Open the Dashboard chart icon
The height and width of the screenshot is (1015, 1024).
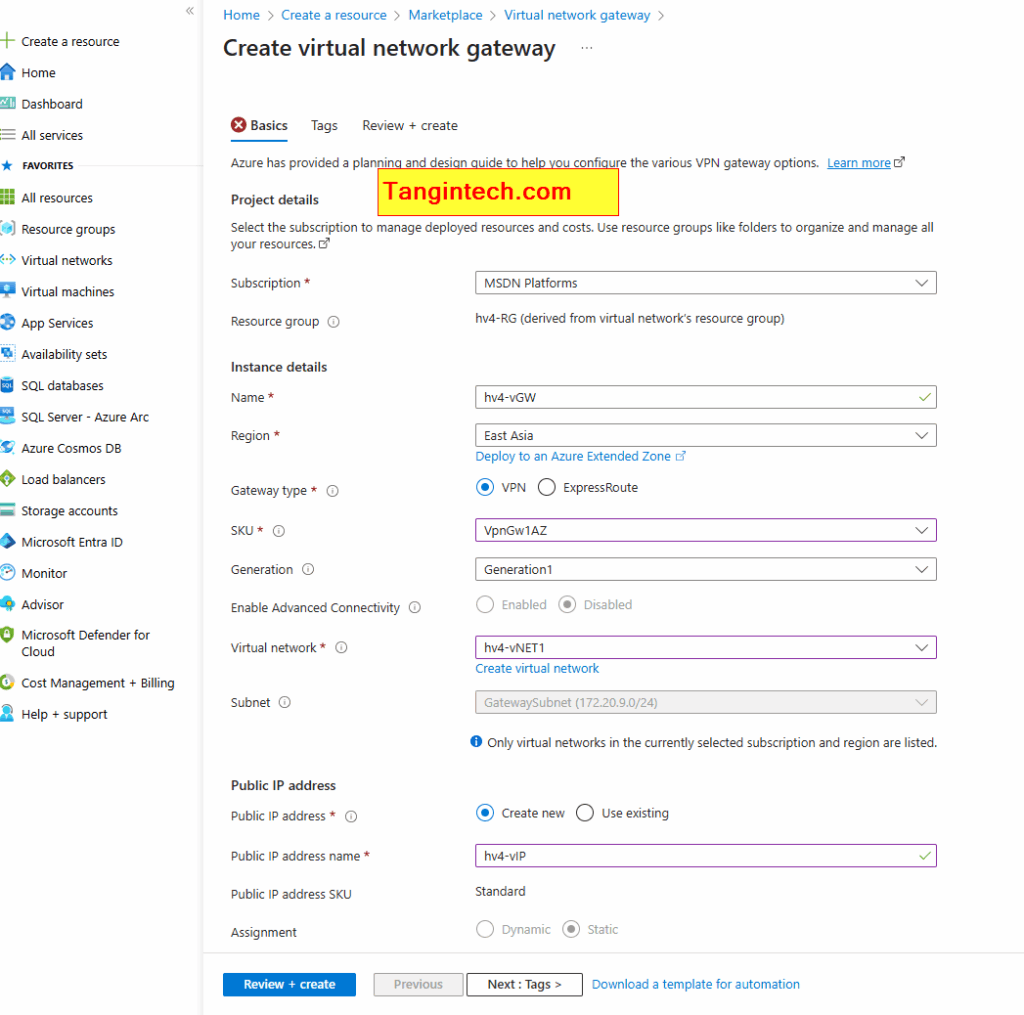7,103
